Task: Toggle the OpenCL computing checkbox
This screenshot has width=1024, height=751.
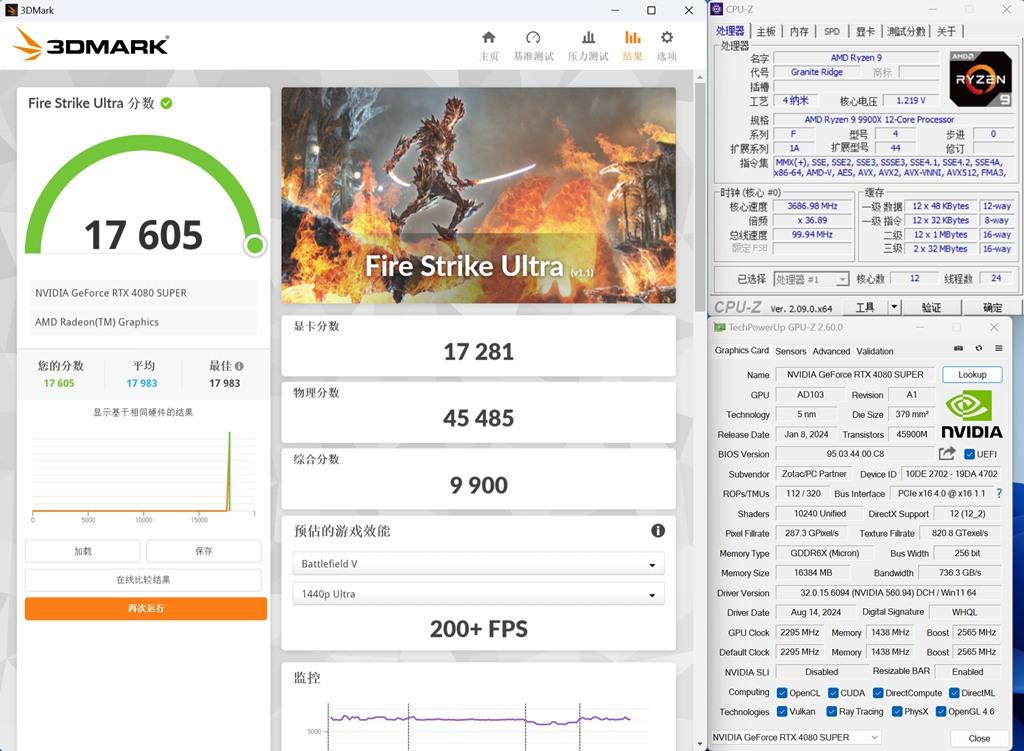Action: coord(781,693)
